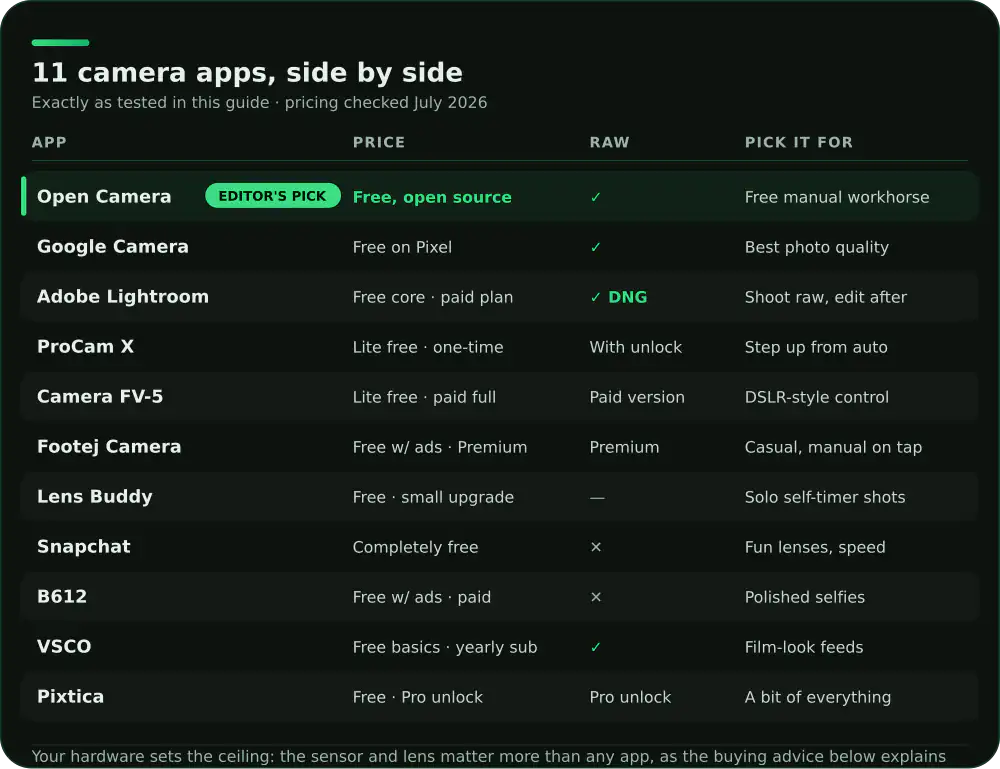Click 'Free manual workhorse' description
Screen dimensions: 1000x769
837,197
